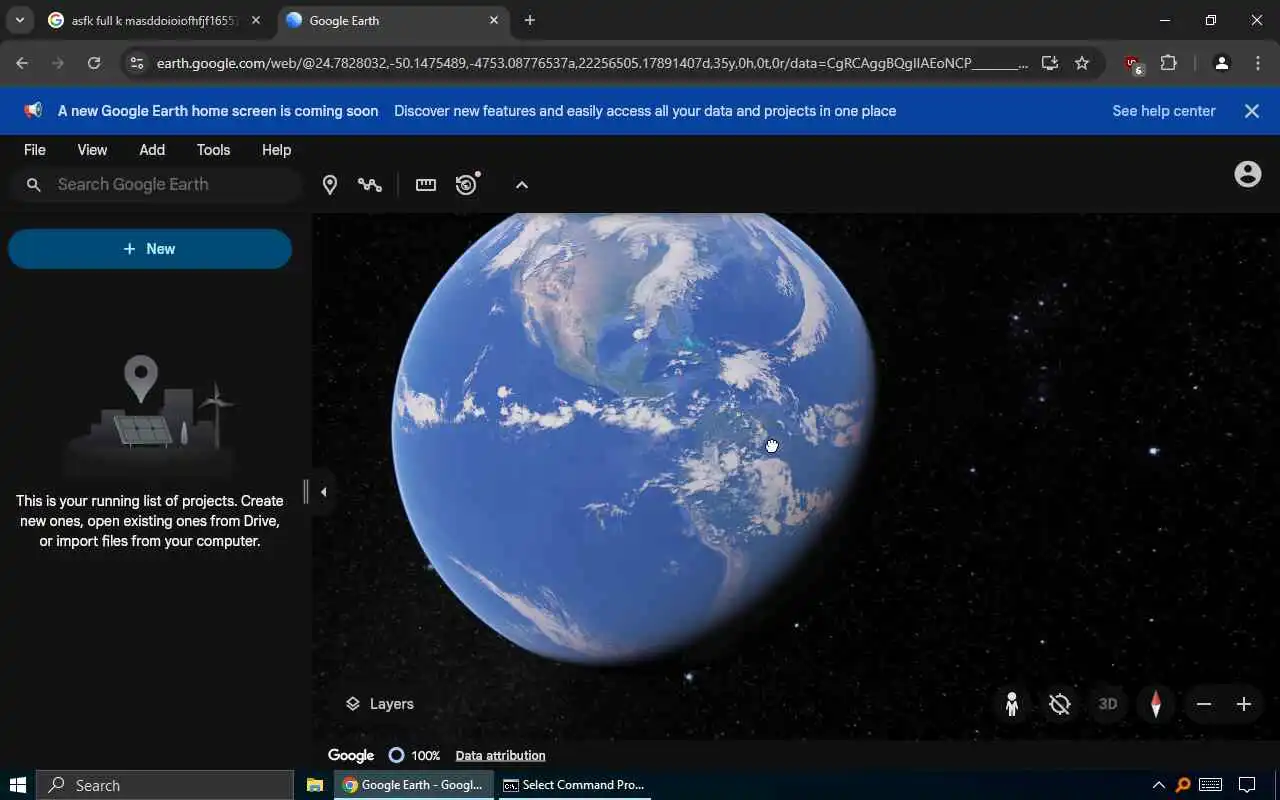Open the measure distance ruler tool

(x=426, y=184)
